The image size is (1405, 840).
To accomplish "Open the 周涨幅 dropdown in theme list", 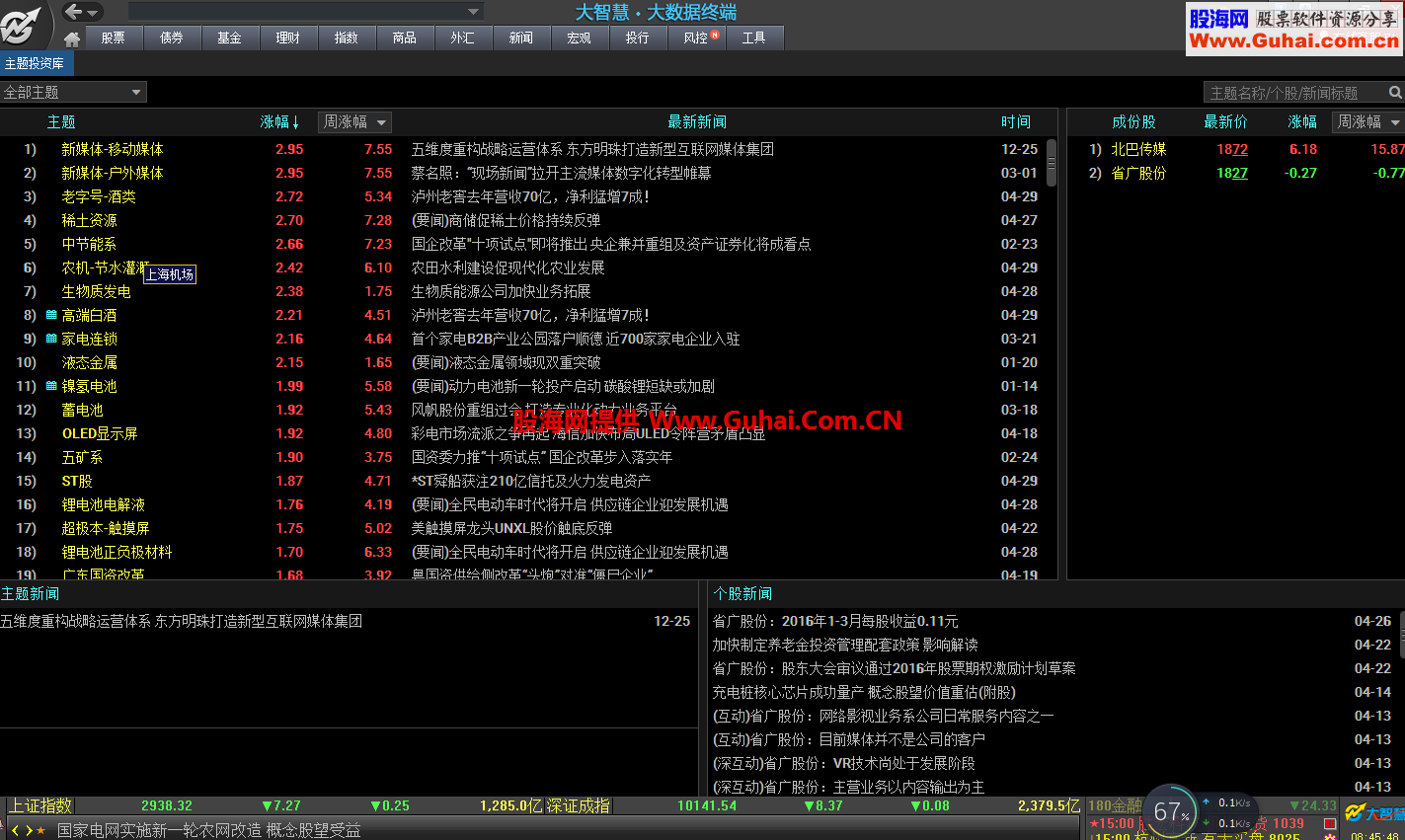I will [355, 121].
